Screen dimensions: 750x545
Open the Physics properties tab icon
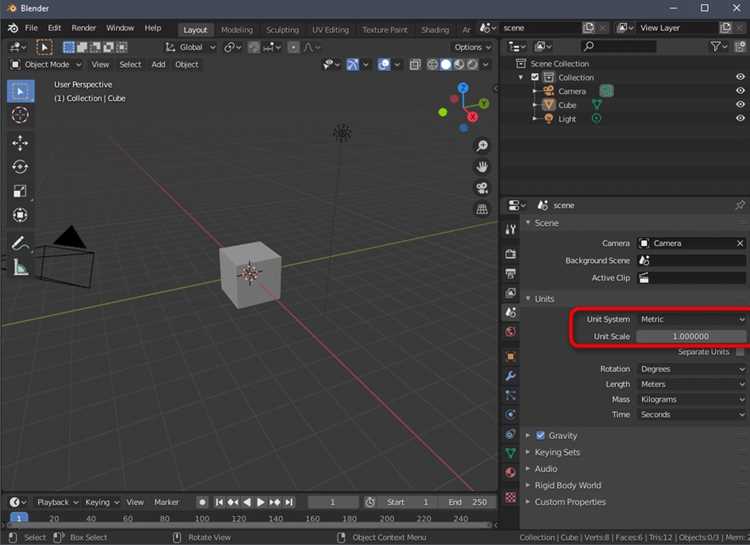(510, 414)
